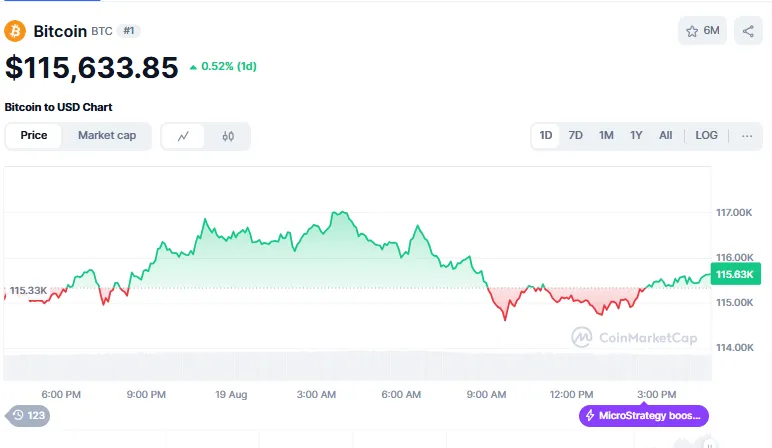Switch to line chart view
The image size is (772, 448).
[183, 136]
